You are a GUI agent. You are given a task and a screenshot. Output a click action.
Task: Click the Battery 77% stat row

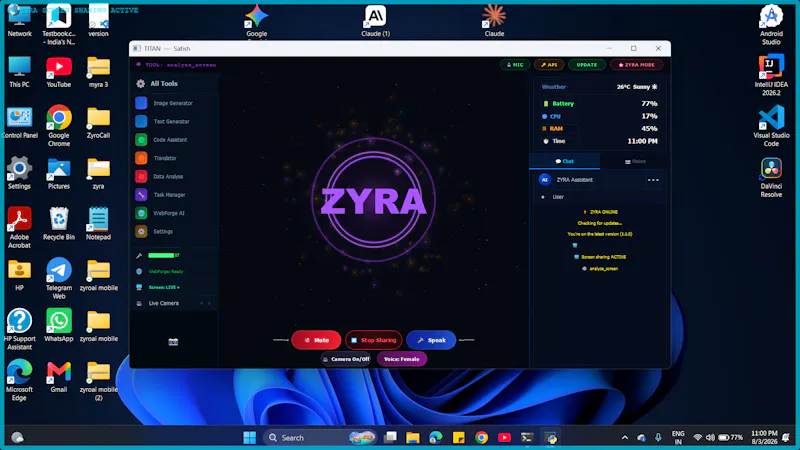(599, 104)
